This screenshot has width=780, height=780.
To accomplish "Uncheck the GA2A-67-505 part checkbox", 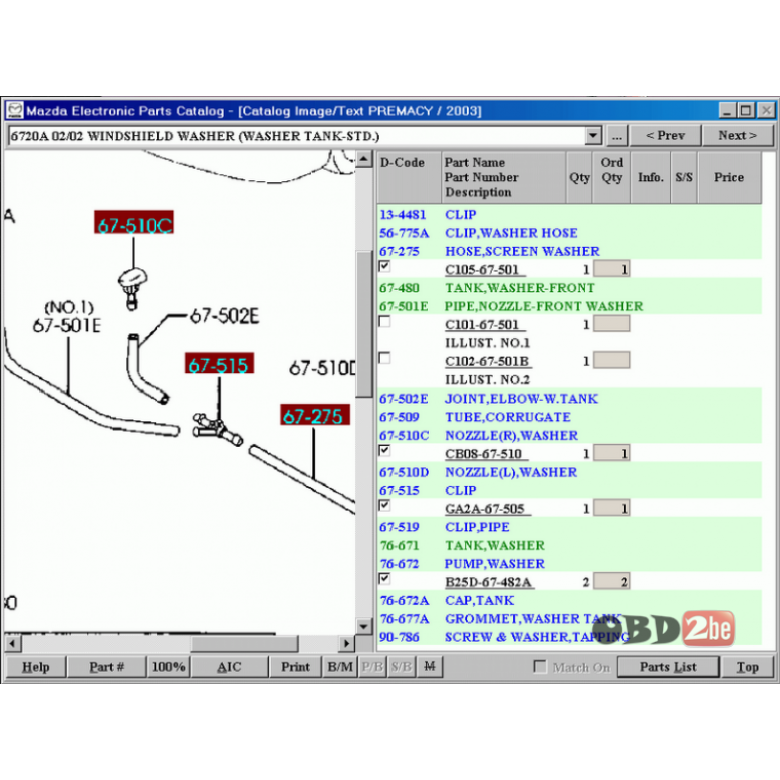I will click(384, 505).
